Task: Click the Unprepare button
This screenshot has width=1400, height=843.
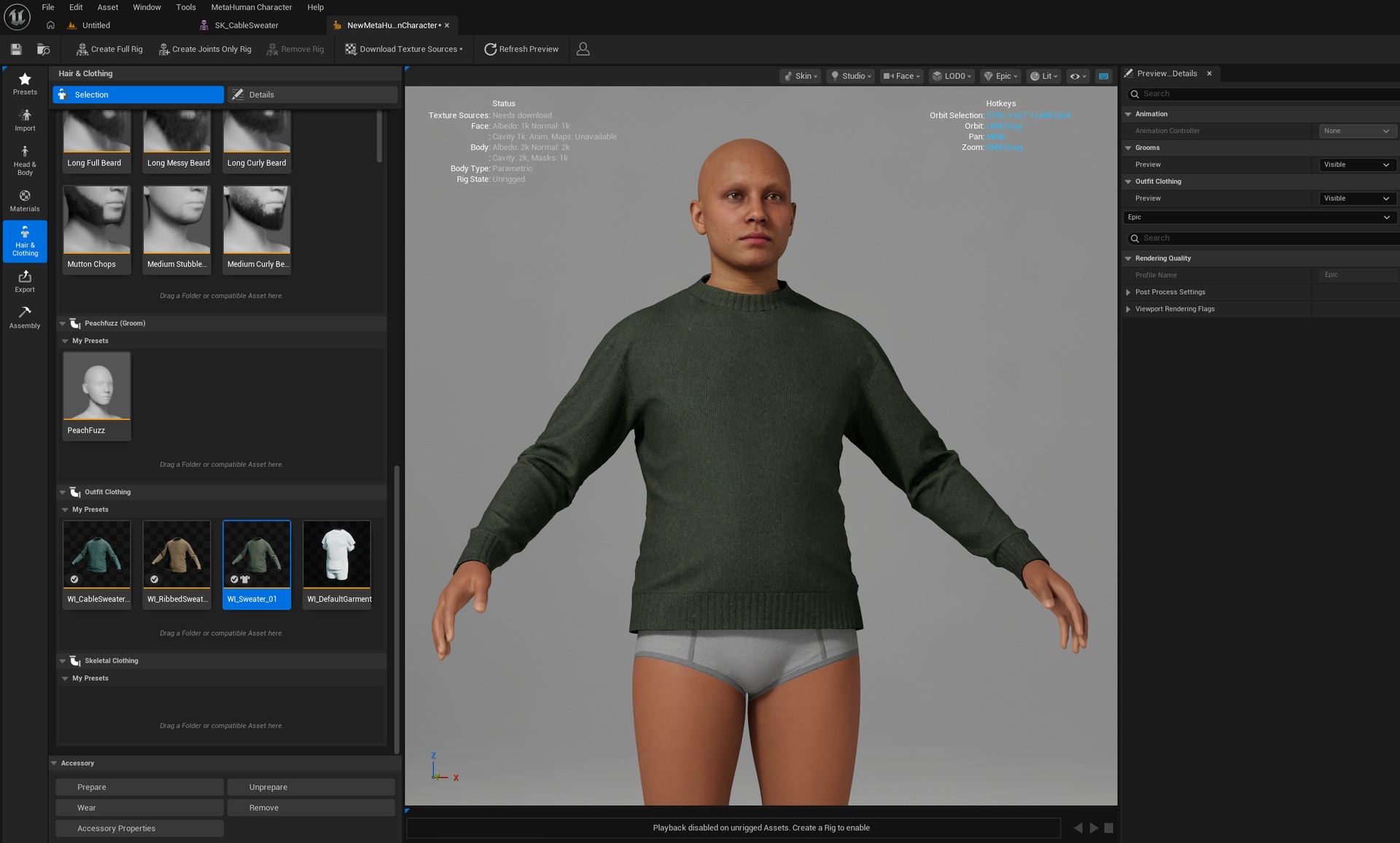Action: click(x=311, y=787)
